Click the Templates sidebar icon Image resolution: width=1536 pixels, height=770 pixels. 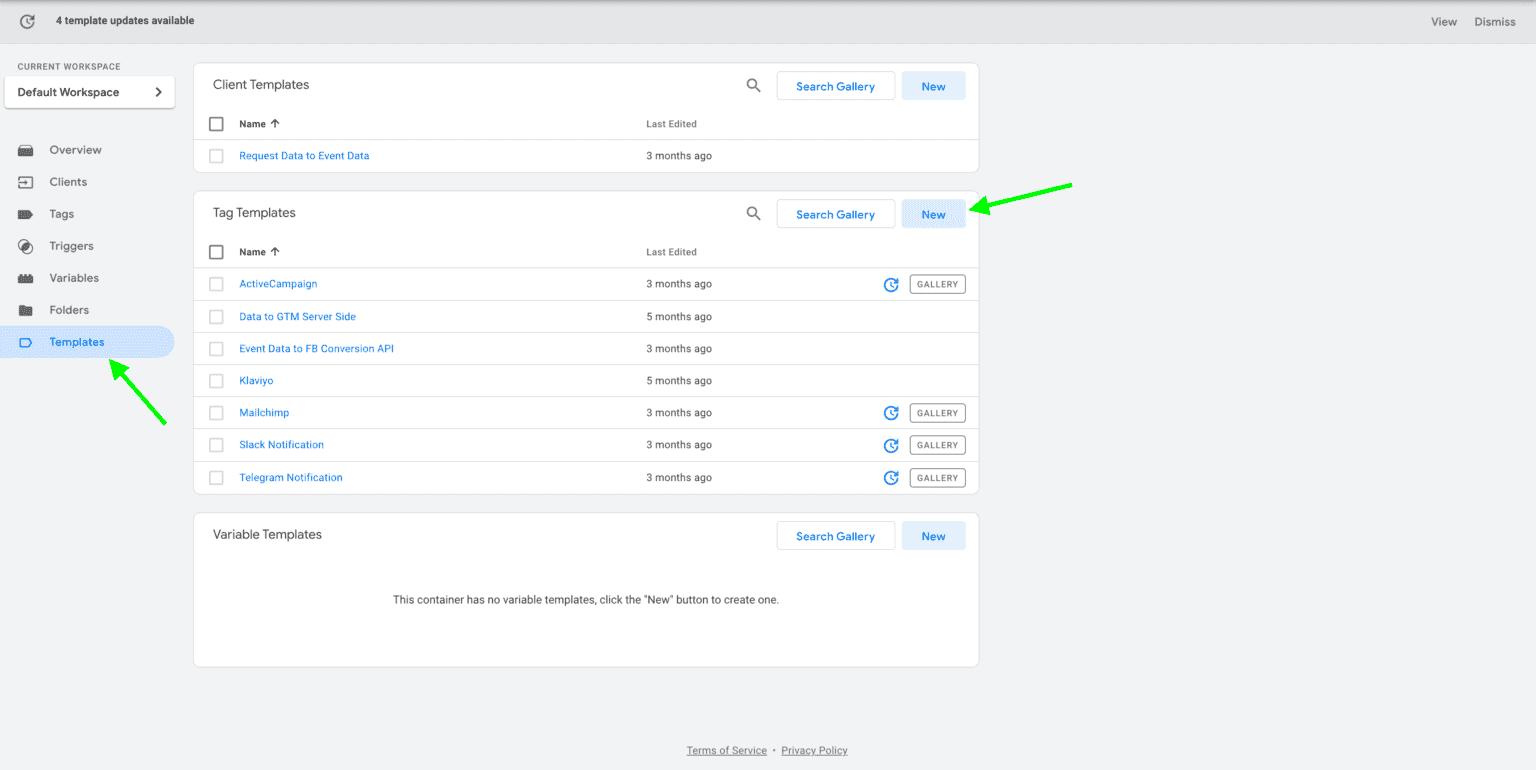[x=26, y=342]
